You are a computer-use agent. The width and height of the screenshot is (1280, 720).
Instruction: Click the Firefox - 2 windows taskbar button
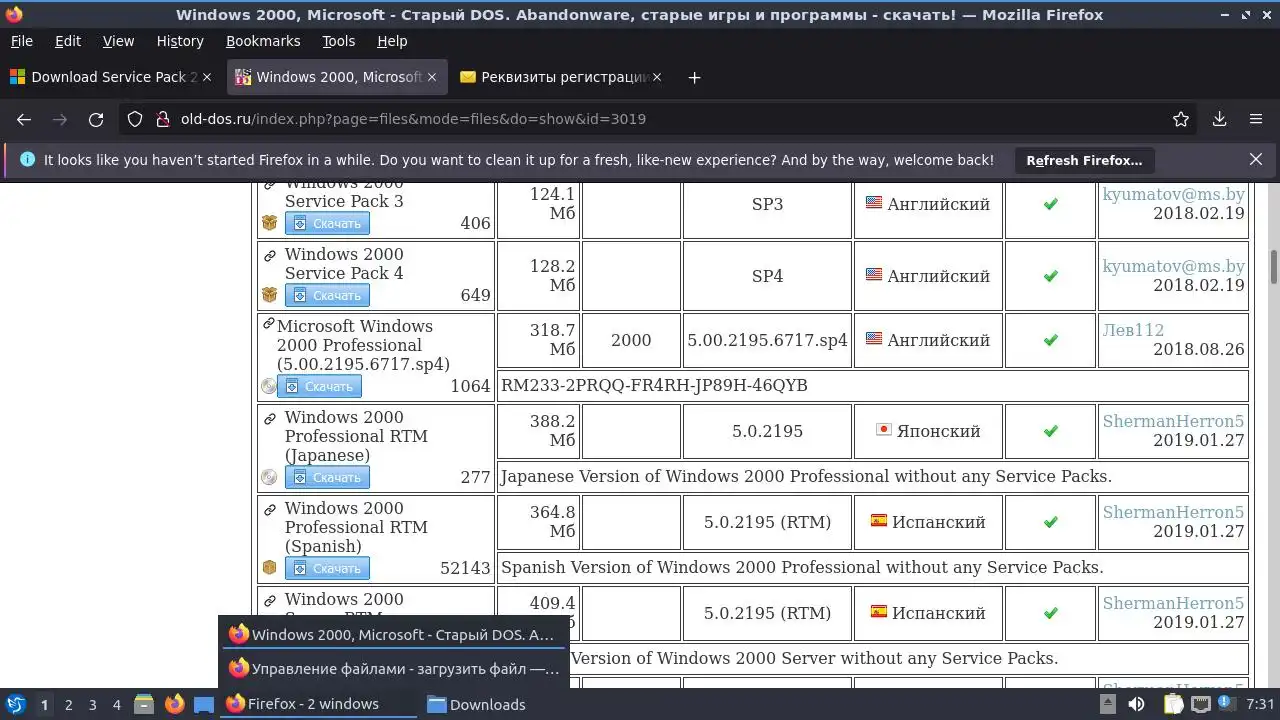[x=318, y=704]
